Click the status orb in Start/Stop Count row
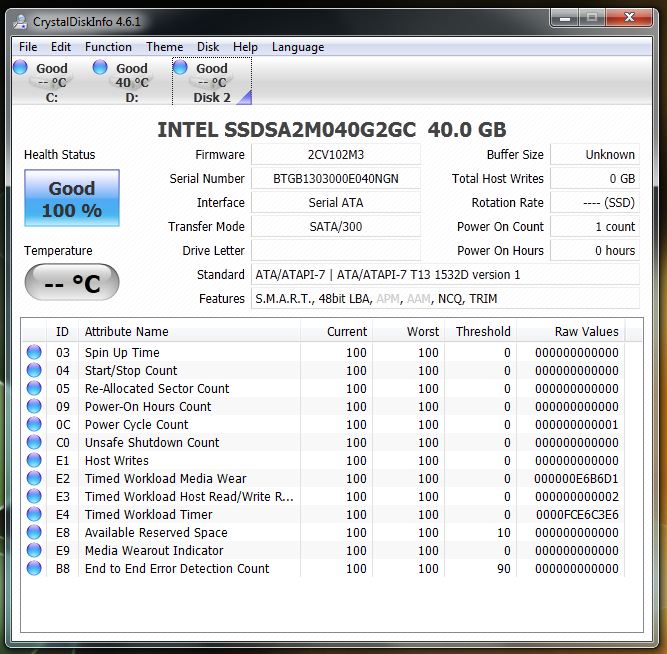The width and height of the screenshot is (667, 654). point(34,370)
